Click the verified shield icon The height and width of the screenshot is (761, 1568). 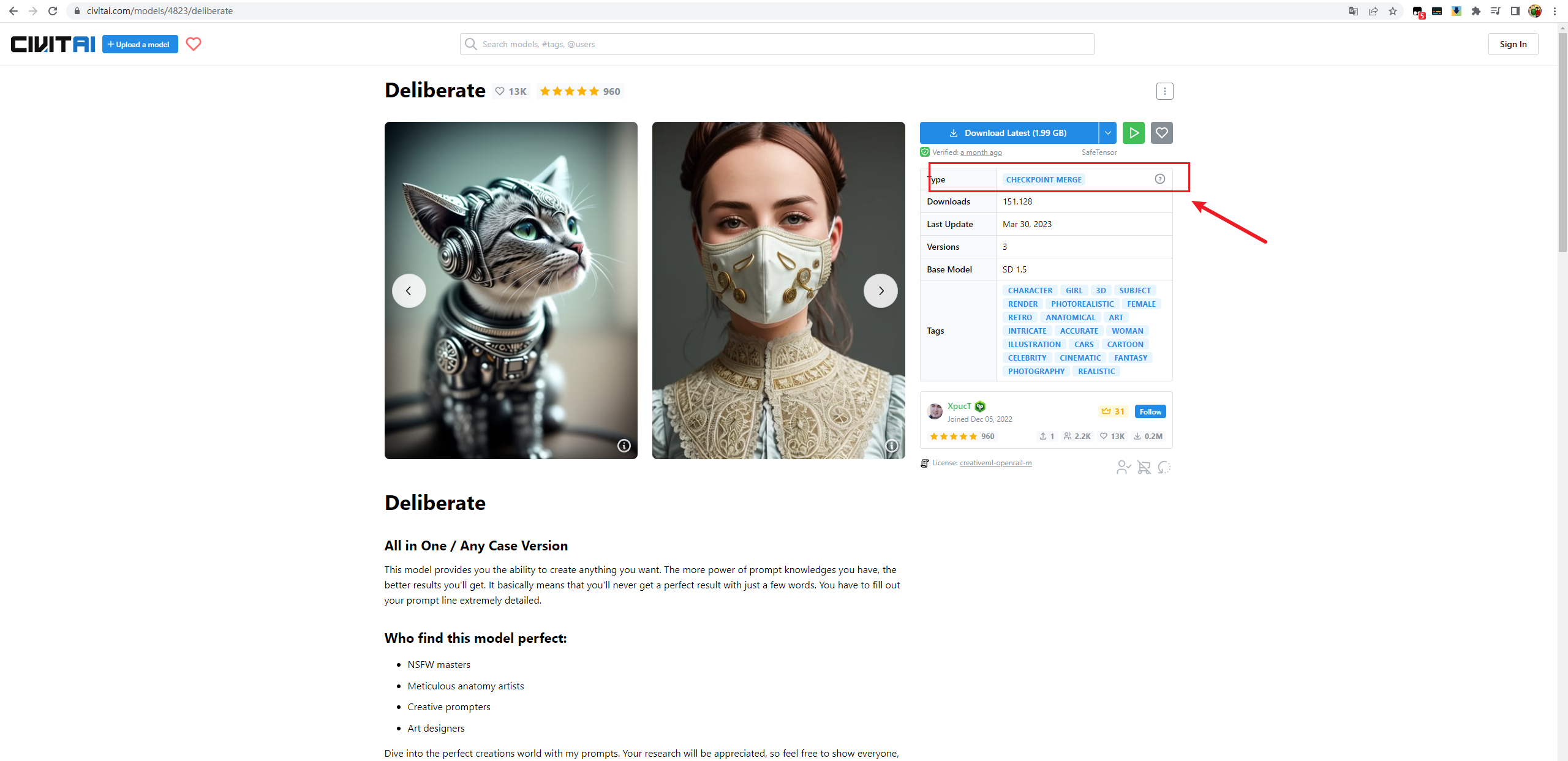(x=924, y=152)
